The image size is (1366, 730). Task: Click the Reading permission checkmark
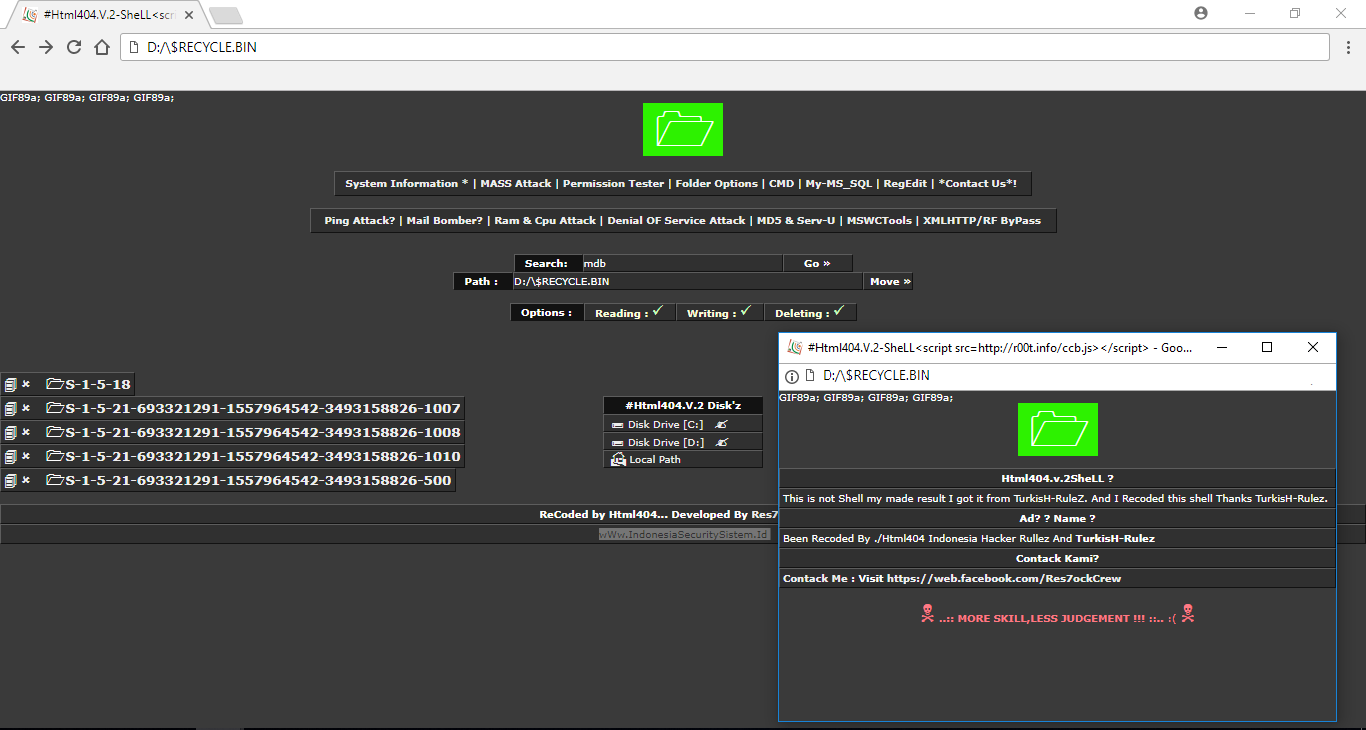pyautogui.click(x=658, y=311)
